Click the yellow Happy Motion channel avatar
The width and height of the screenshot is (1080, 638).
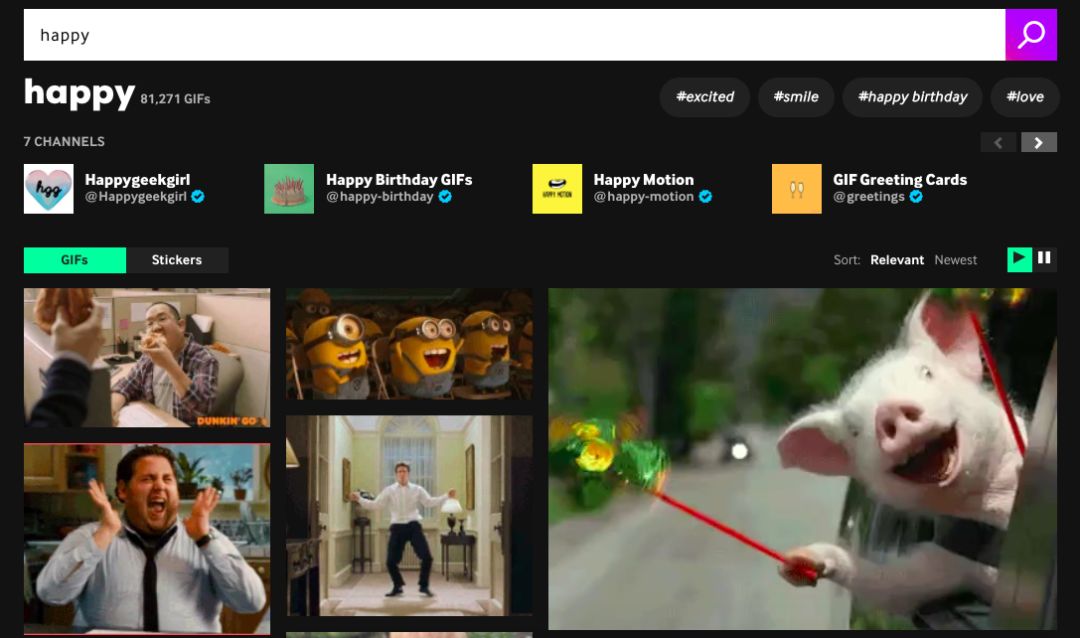tap(557, 189)
